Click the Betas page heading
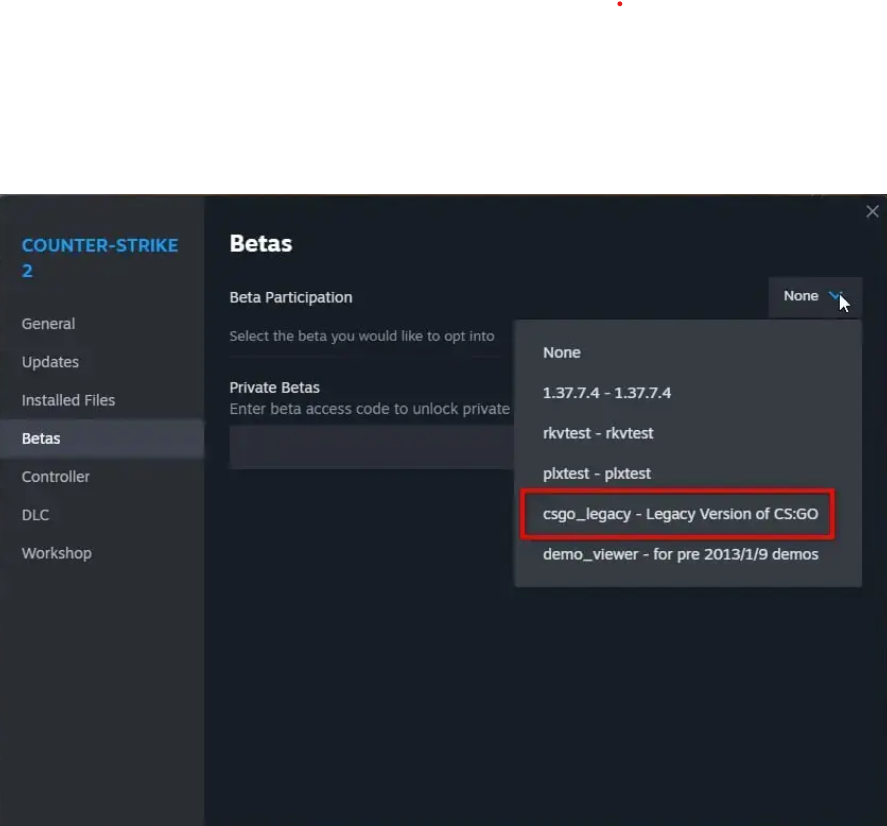Image resolution: width=887 pixels, height=826 pixels. (261, 244)
